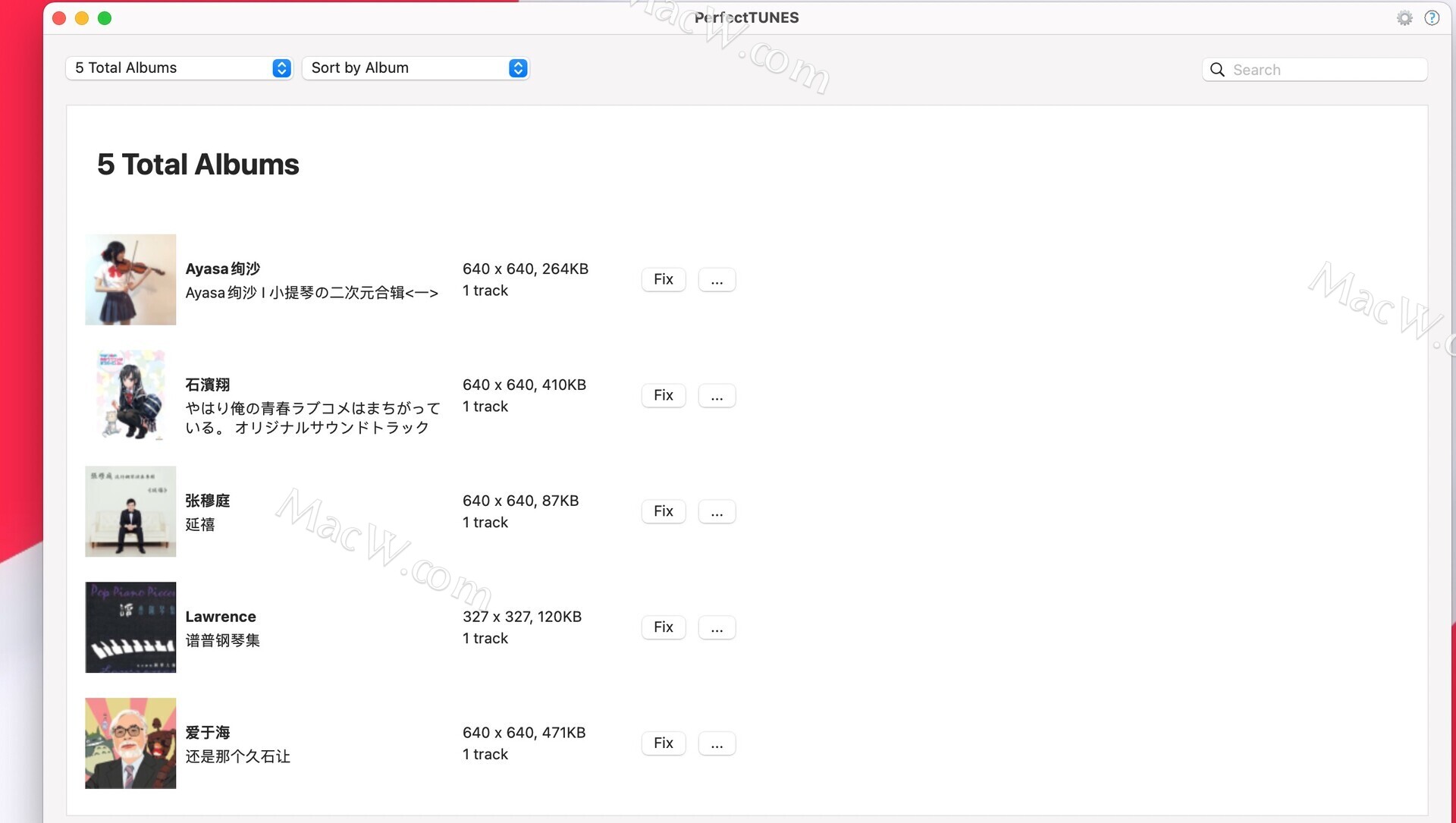Click artwork info 640 x 640, 410KB
Image resolution: width=1456 pixels, height=823 pixels.
pos(525,385)
